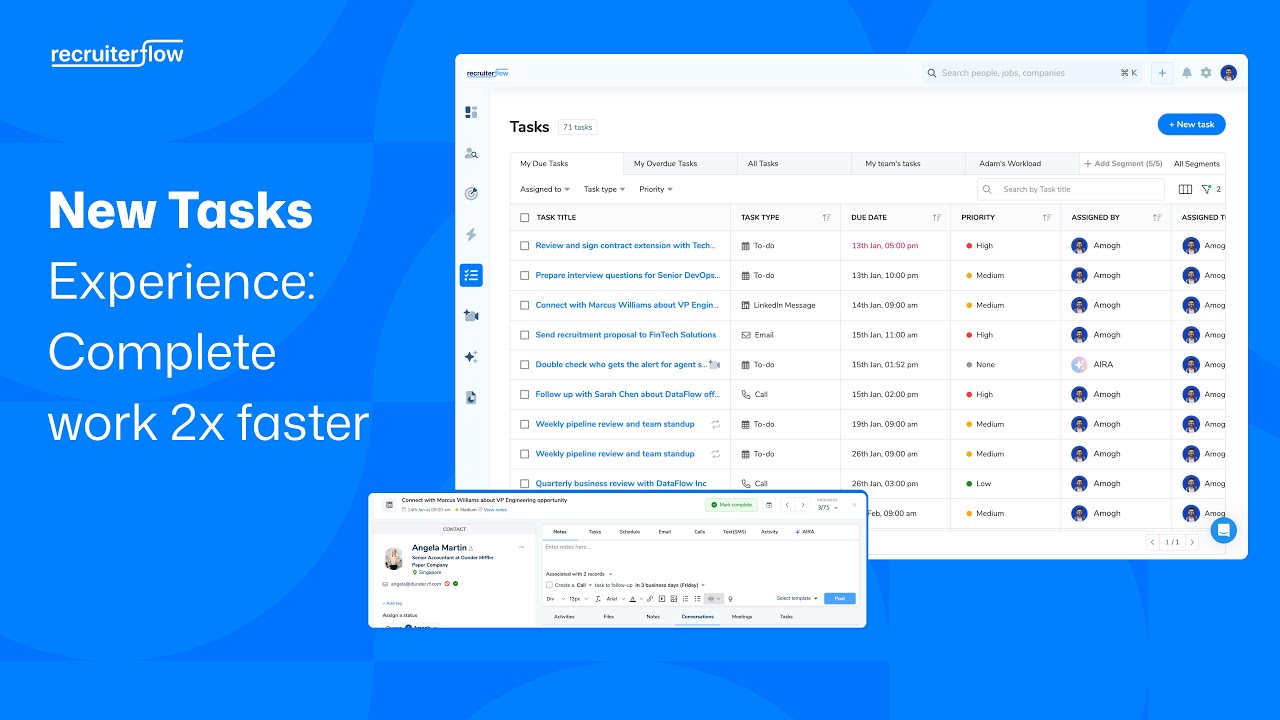Open the Schedule tab in the task detail panel
This screenshot has height=720, width=1280.
[x=630, y=532]
